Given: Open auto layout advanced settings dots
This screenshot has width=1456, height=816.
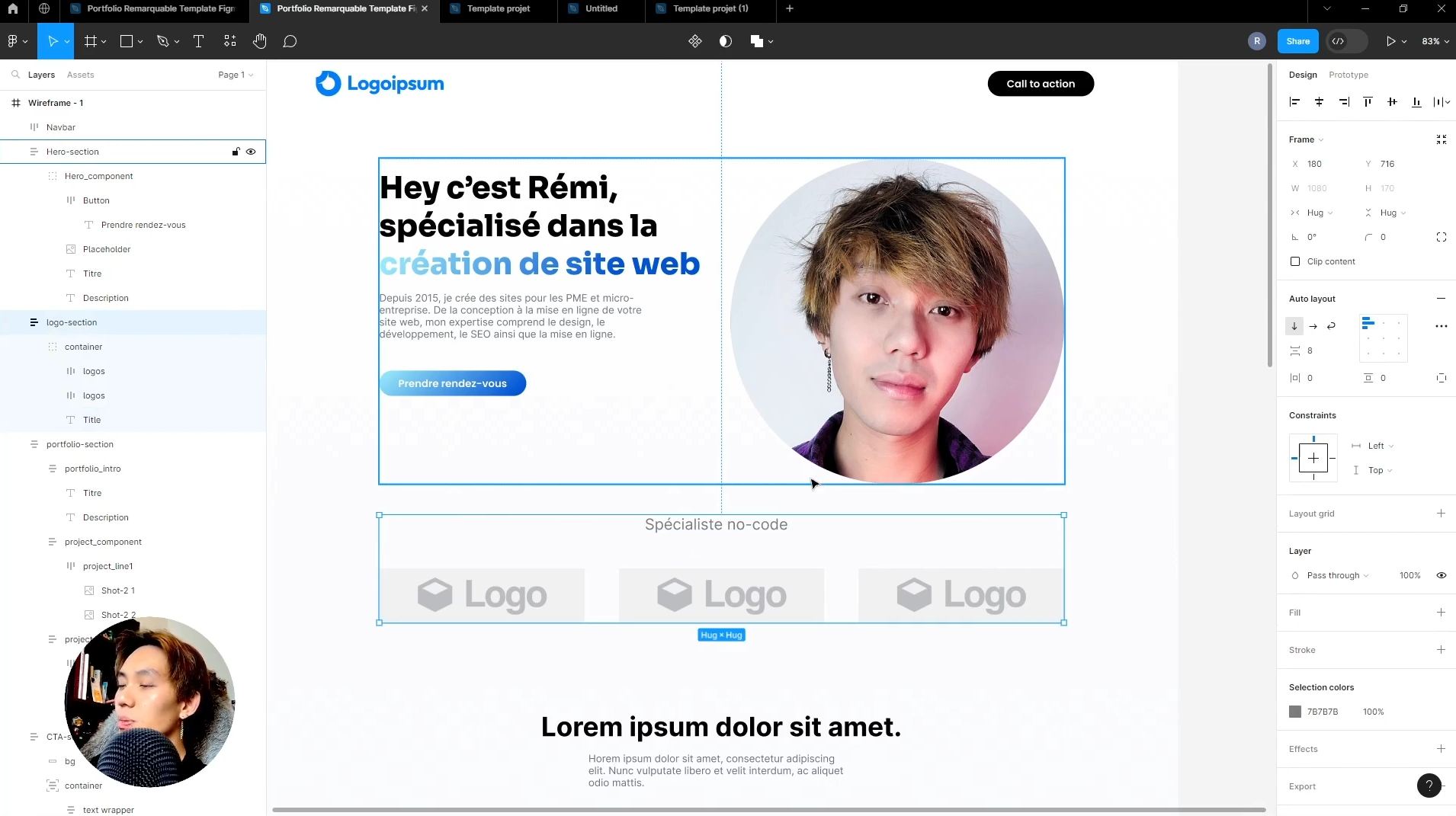Looking at the screenshot, I should 1441,326.
